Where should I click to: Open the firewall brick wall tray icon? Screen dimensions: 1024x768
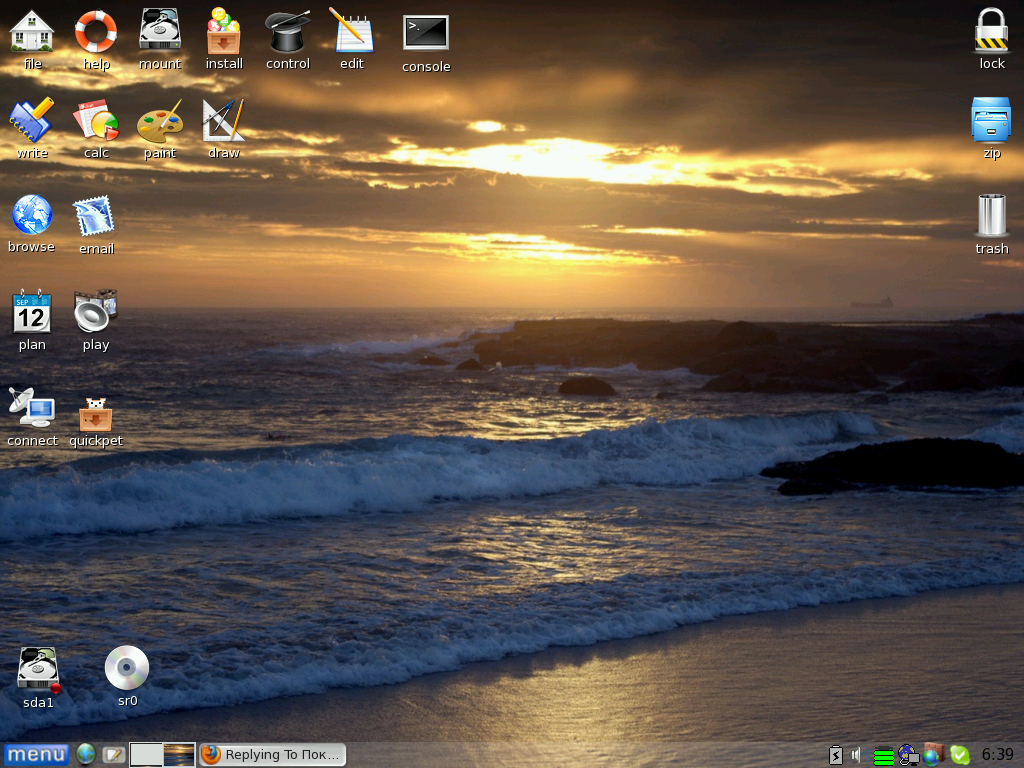pyautogui.click(x=934, y=756)
